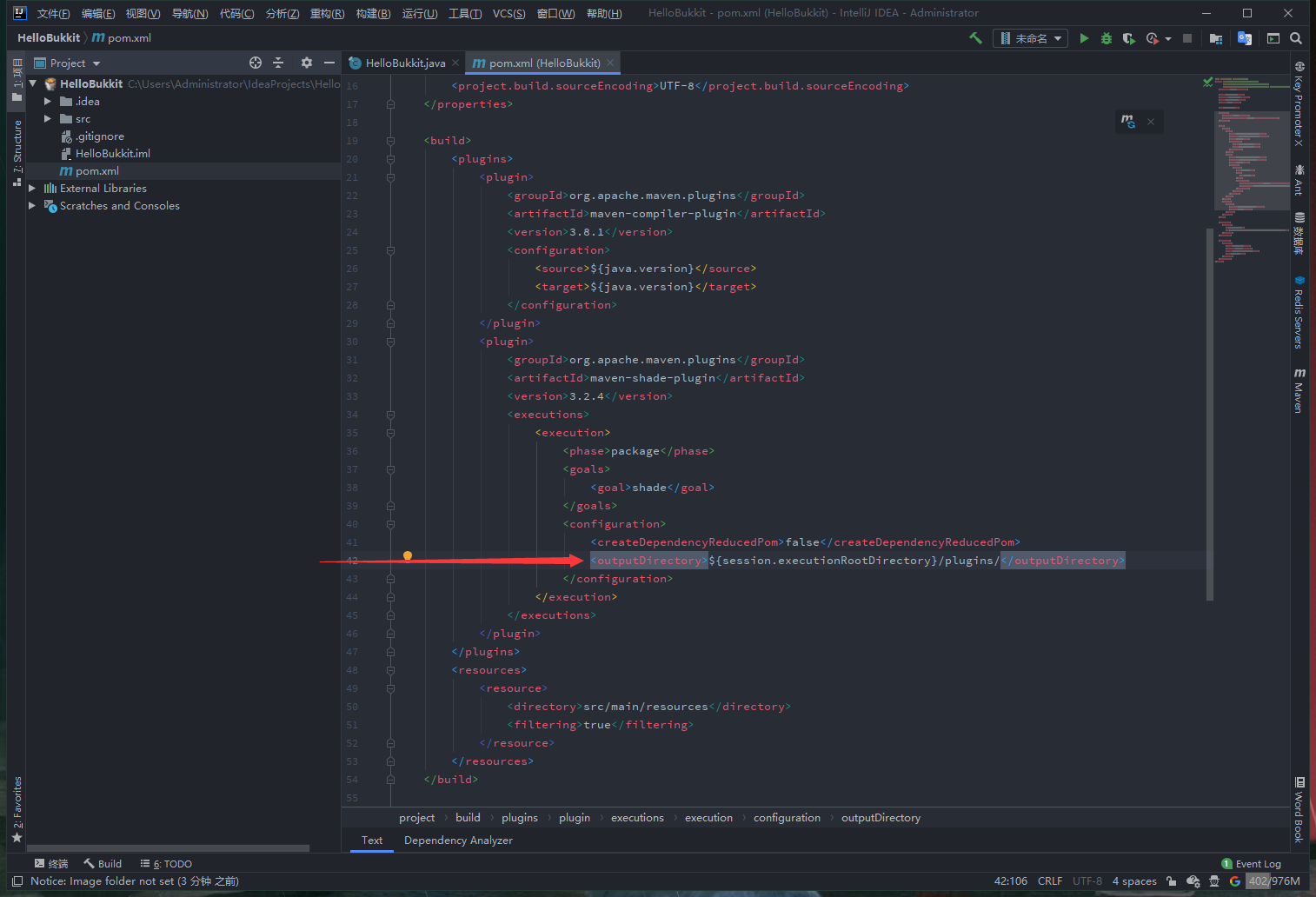
Task: Switch to the HelloBukkit.java editor tab
Action: (404, 63)
